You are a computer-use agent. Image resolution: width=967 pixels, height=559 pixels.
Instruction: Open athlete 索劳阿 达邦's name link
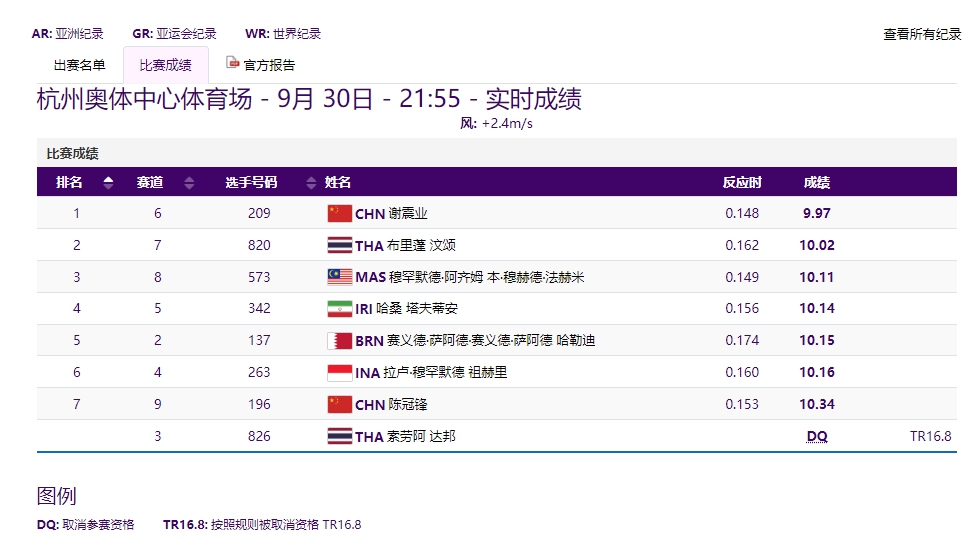pyautogui.click(x=421, y=437)
